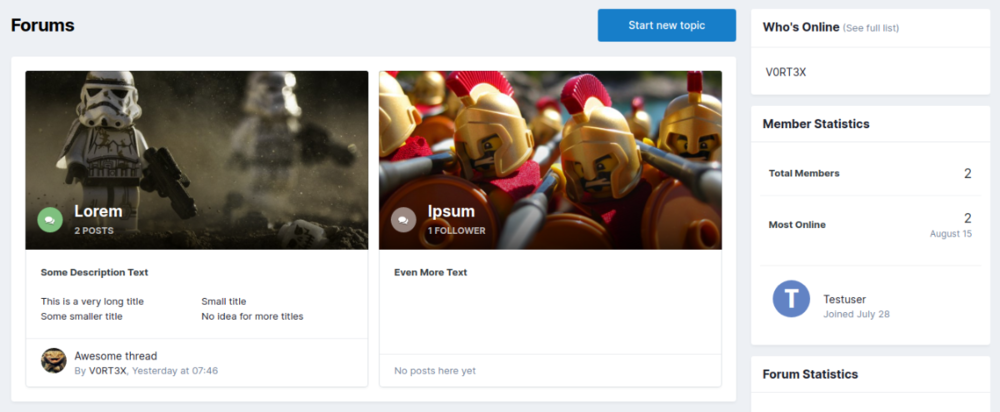Click the 'Yesterday at 07:46' timestamp
The image size is (1000, 412).
click(175, 371)
